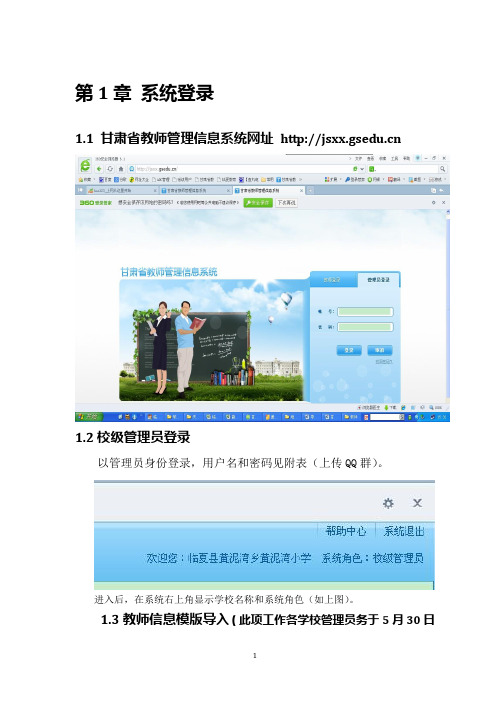Click the 开始 Start button on taskbar
Image resolution: width=496 pixels, height=702 pixels.
click(88, 417)
